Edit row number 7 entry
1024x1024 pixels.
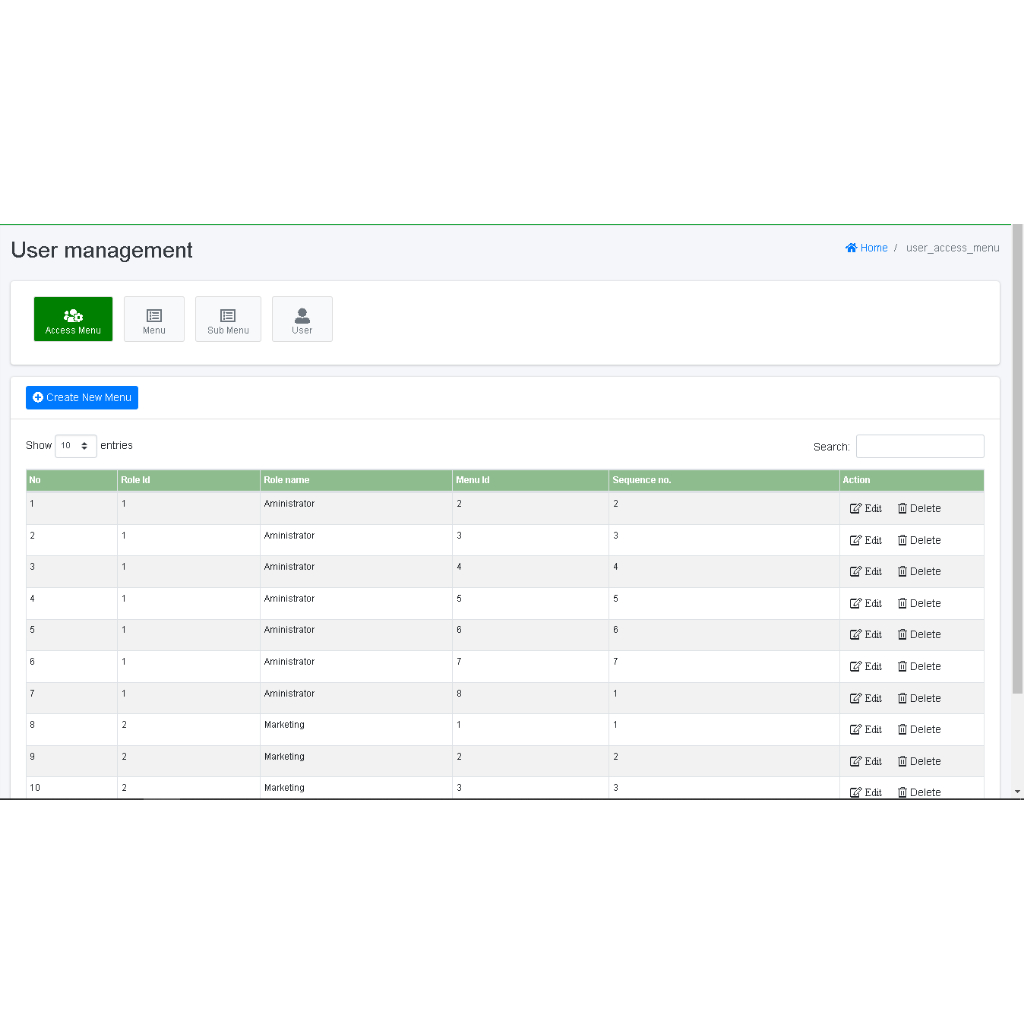point(865,698)
